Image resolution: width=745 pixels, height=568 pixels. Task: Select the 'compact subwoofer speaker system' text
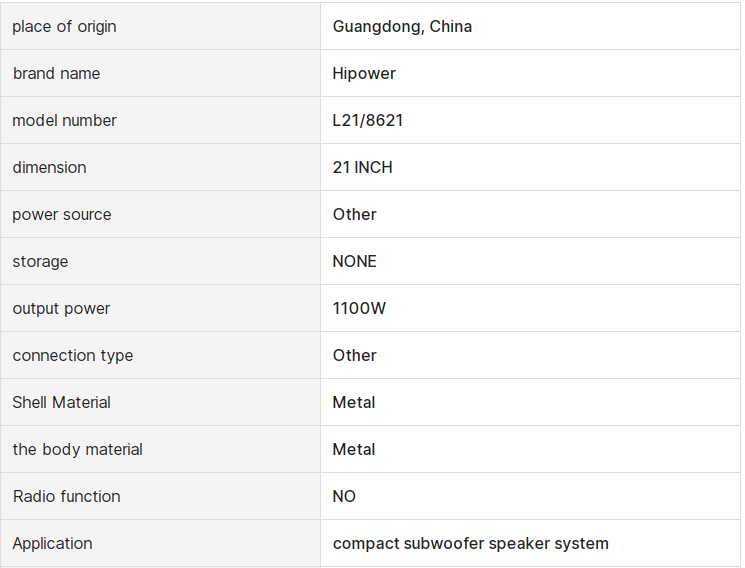click(x=470, y=543)
